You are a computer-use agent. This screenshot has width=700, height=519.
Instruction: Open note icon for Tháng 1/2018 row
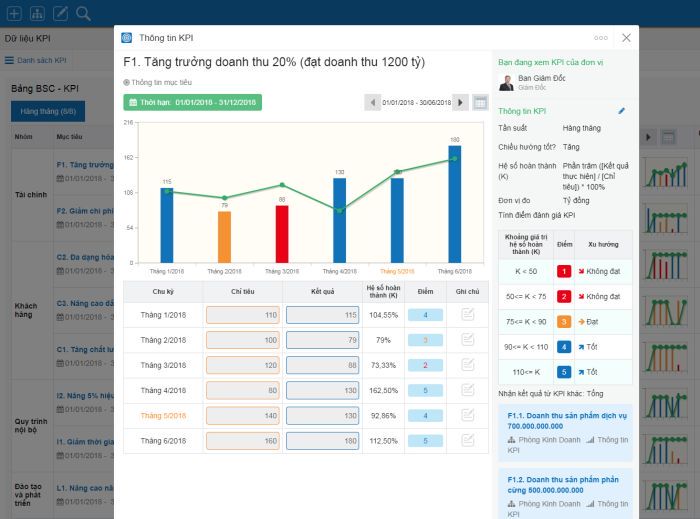click(x=467, y=314)
